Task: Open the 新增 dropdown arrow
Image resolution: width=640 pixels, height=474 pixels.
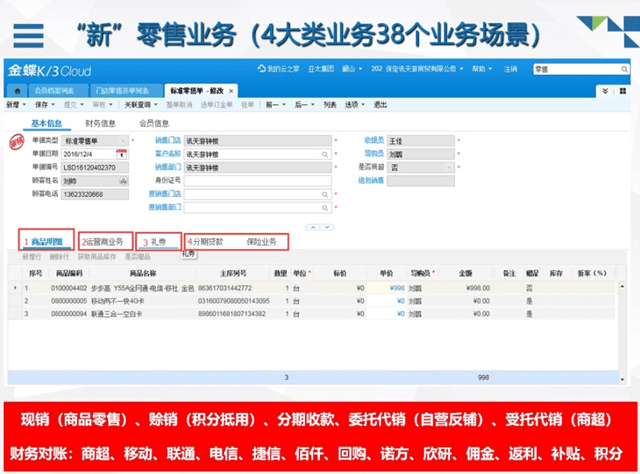Action: [x=24, y=105]
